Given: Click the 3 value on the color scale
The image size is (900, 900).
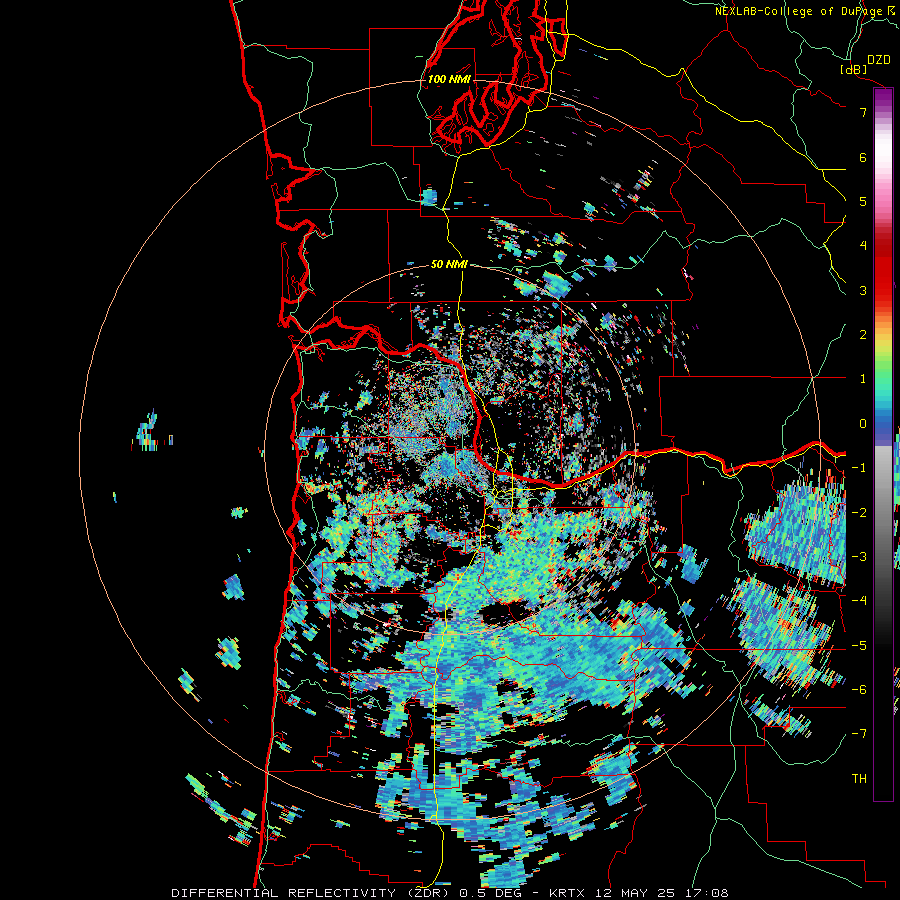Looking at the screenshot, I should tap(863, 290).
